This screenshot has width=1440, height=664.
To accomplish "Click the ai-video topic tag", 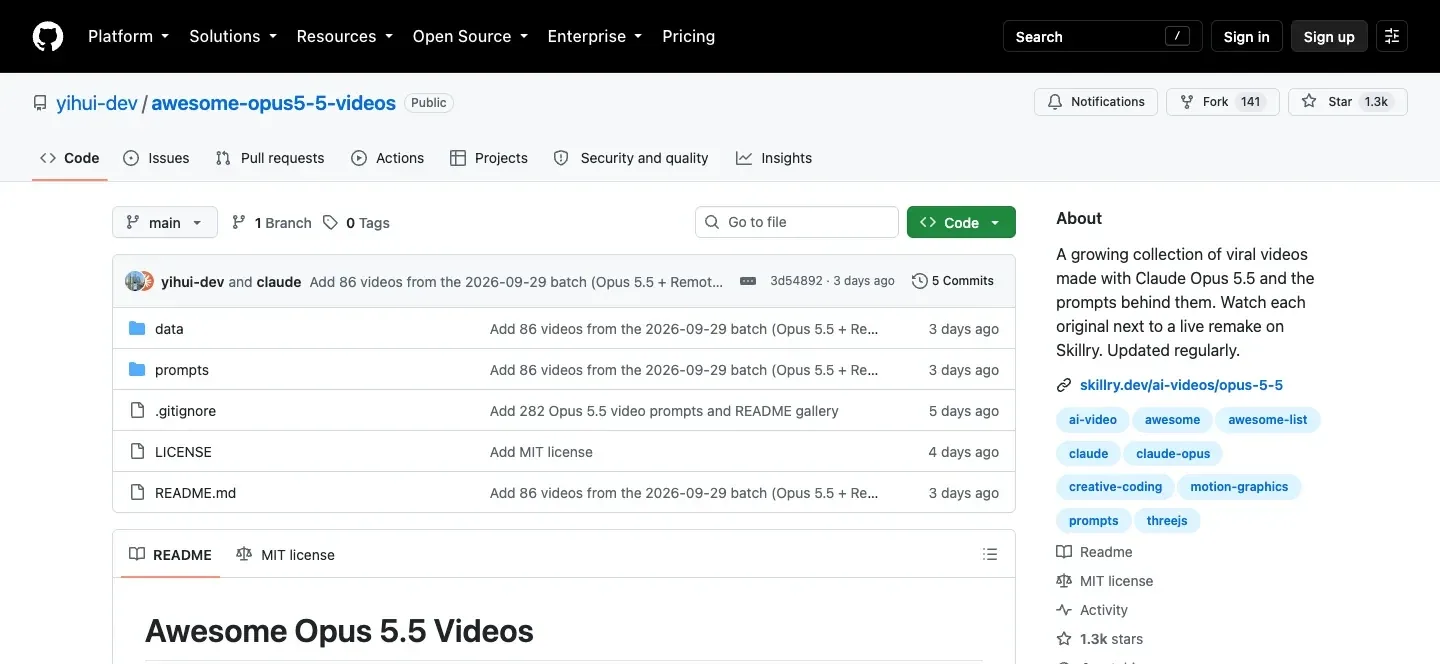I will coord(1093,420).
